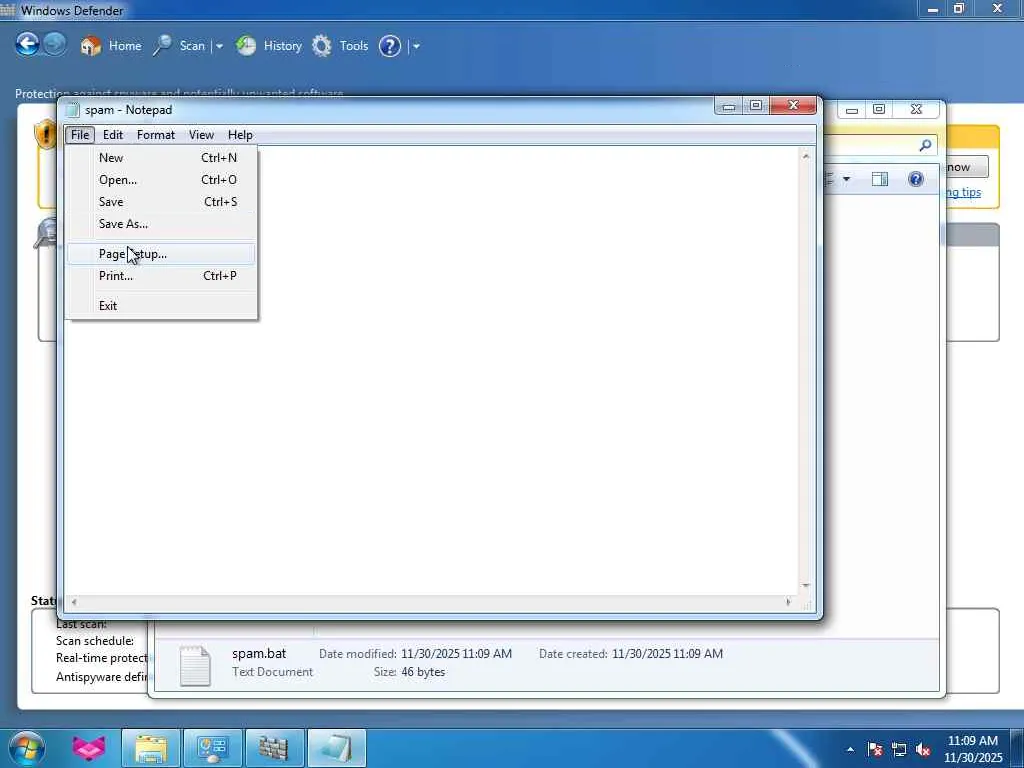Click the Notepad title bar icon
The image size is (1024, 768).
point(72,110)
